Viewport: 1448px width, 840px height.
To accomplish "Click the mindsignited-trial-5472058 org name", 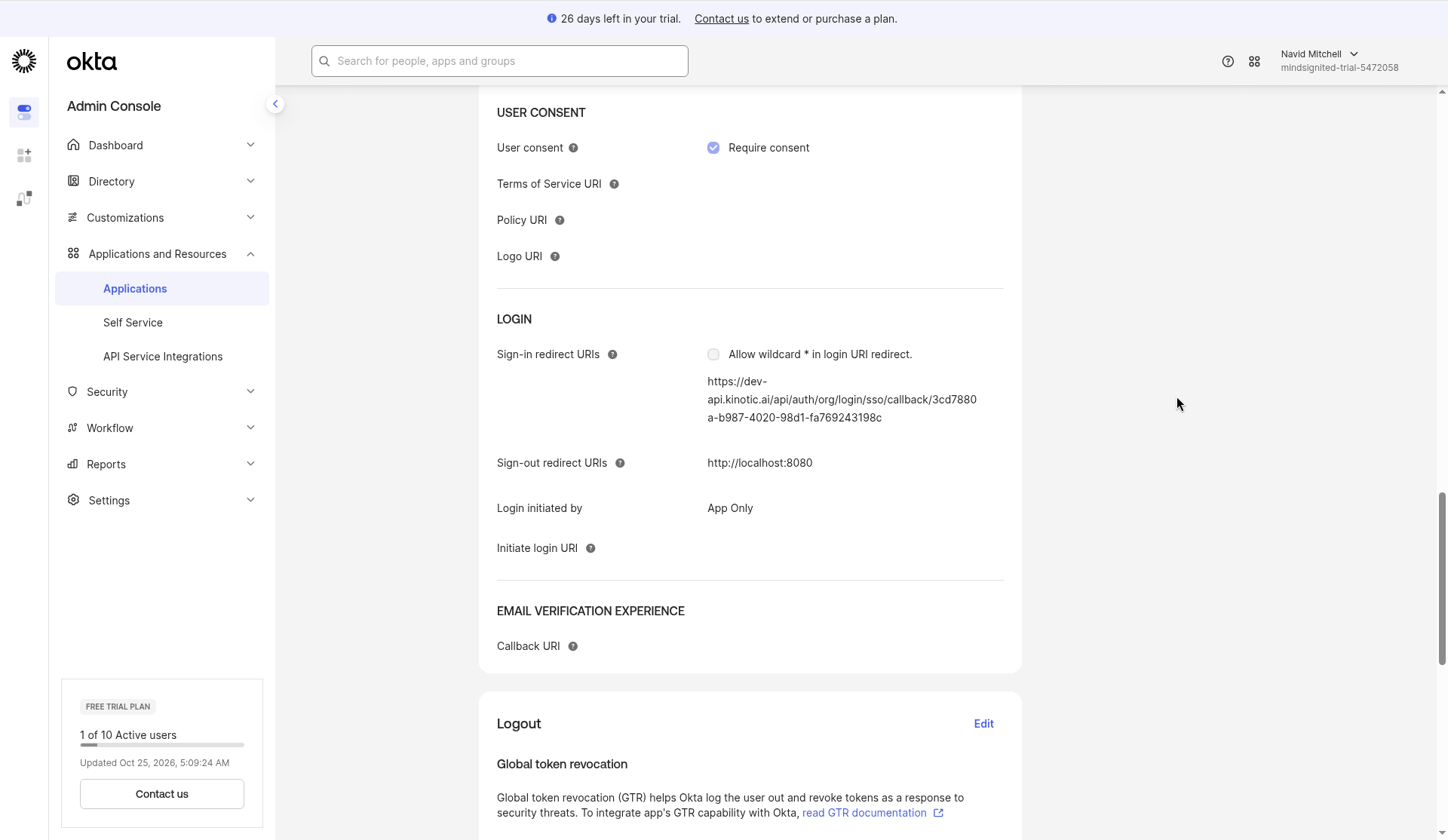I will click(x=1339, y=68).
